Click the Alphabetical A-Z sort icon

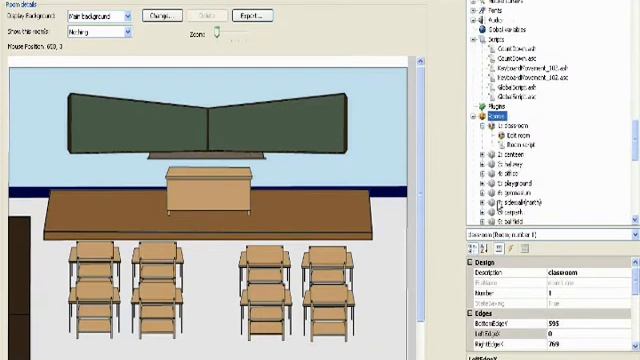point(484,249)
